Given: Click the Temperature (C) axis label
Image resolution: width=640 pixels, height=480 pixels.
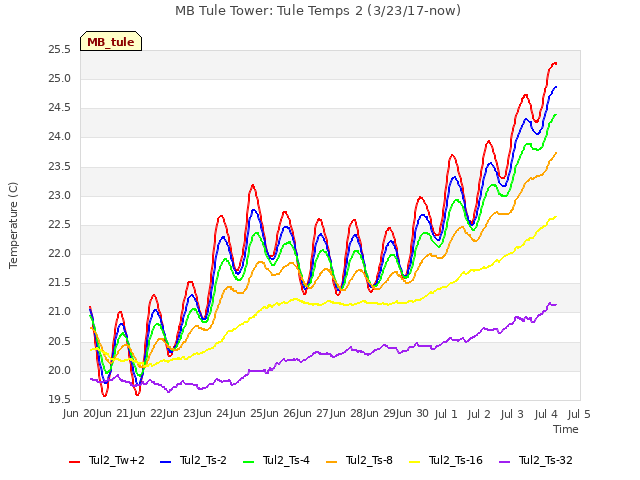Looking at the screenshot, I should coord(13,225).
